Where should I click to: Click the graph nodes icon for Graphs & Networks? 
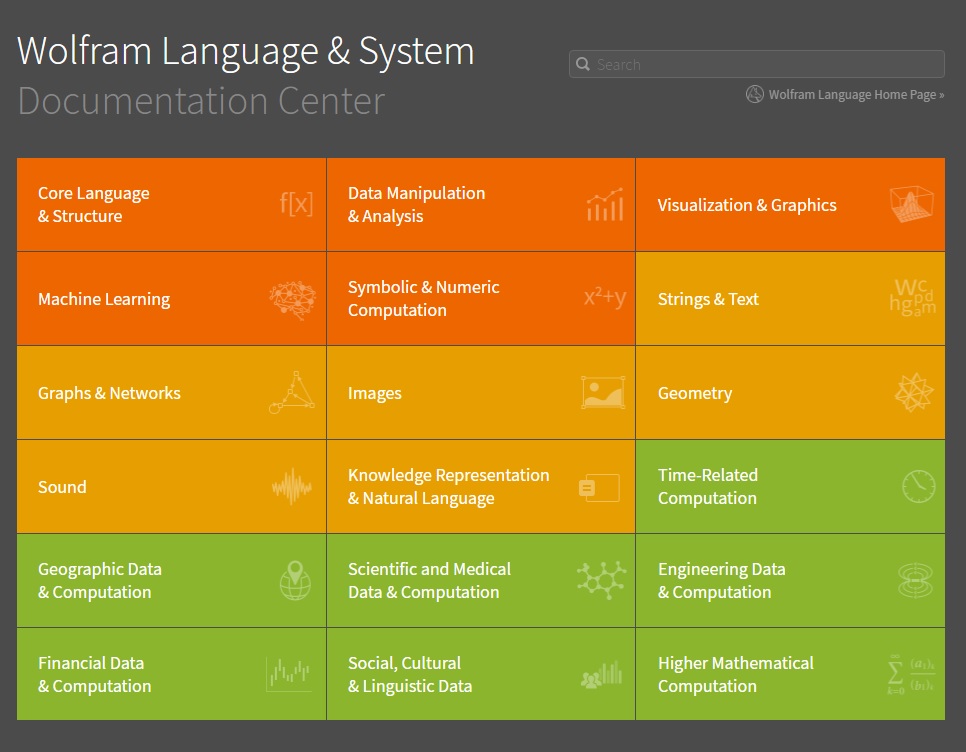pos(292,392)
